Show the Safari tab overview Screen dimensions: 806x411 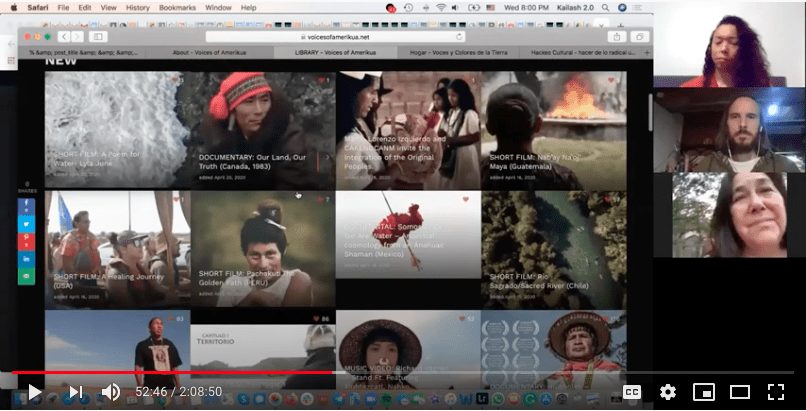[x=640, y=36]
